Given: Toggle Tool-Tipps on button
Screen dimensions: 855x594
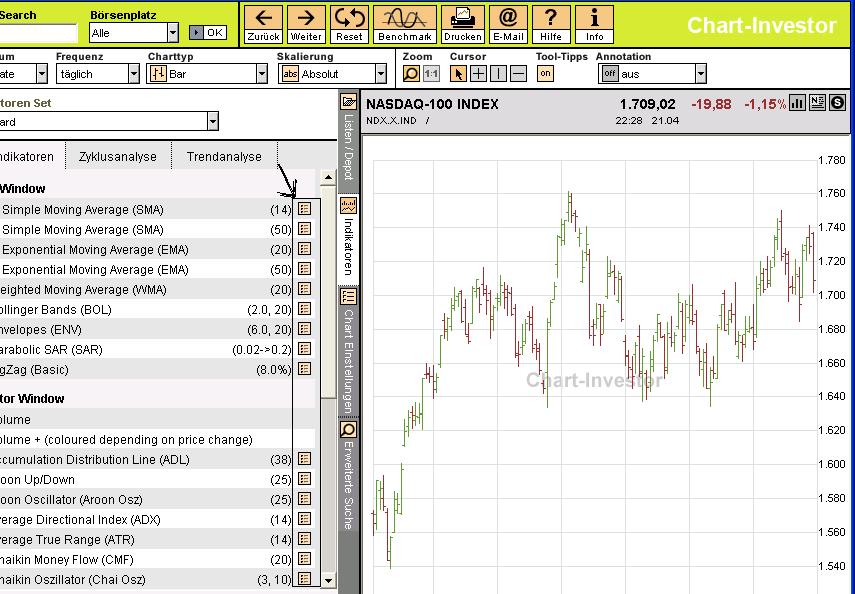Looking at the screenshot, I should (x=545, y=73).
